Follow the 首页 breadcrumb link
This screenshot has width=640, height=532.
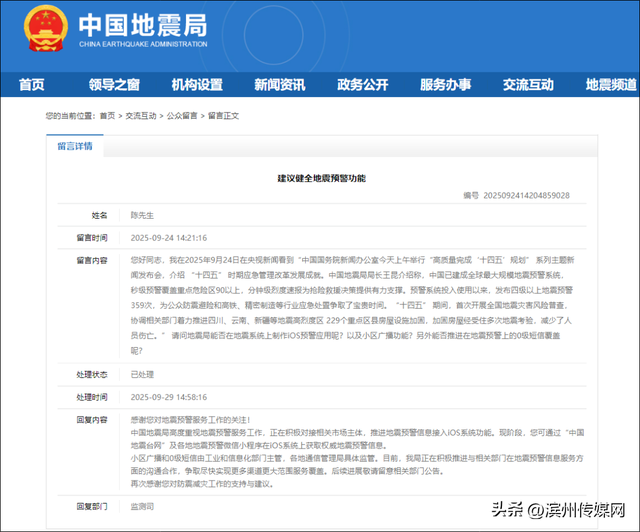107,116
